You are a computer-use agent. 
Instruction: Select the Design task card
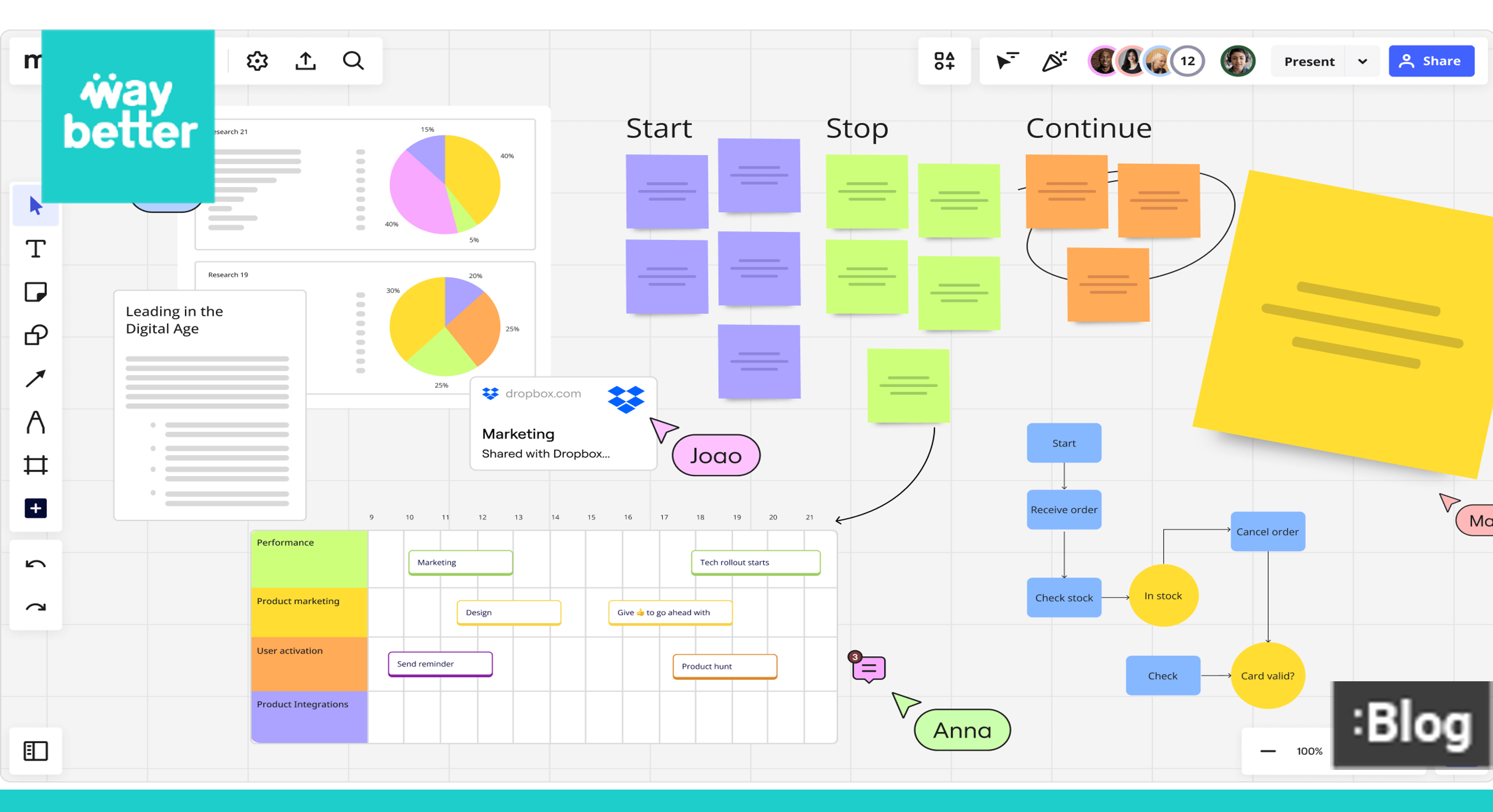(509, 613)
